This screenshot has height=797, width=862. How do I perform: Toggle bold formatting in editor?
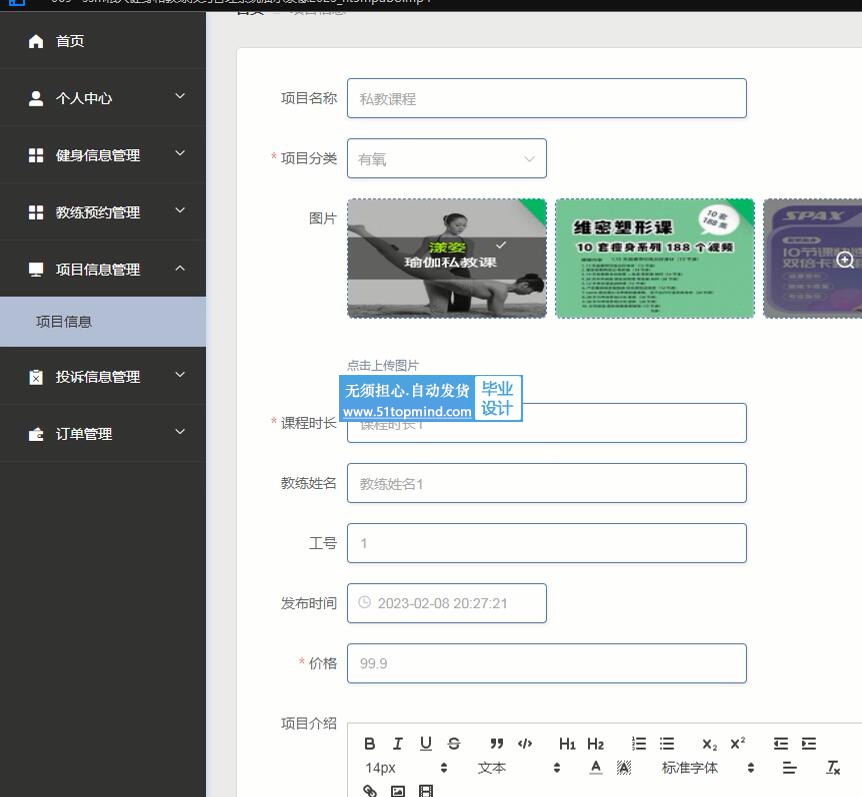click(x=369, y=744)
